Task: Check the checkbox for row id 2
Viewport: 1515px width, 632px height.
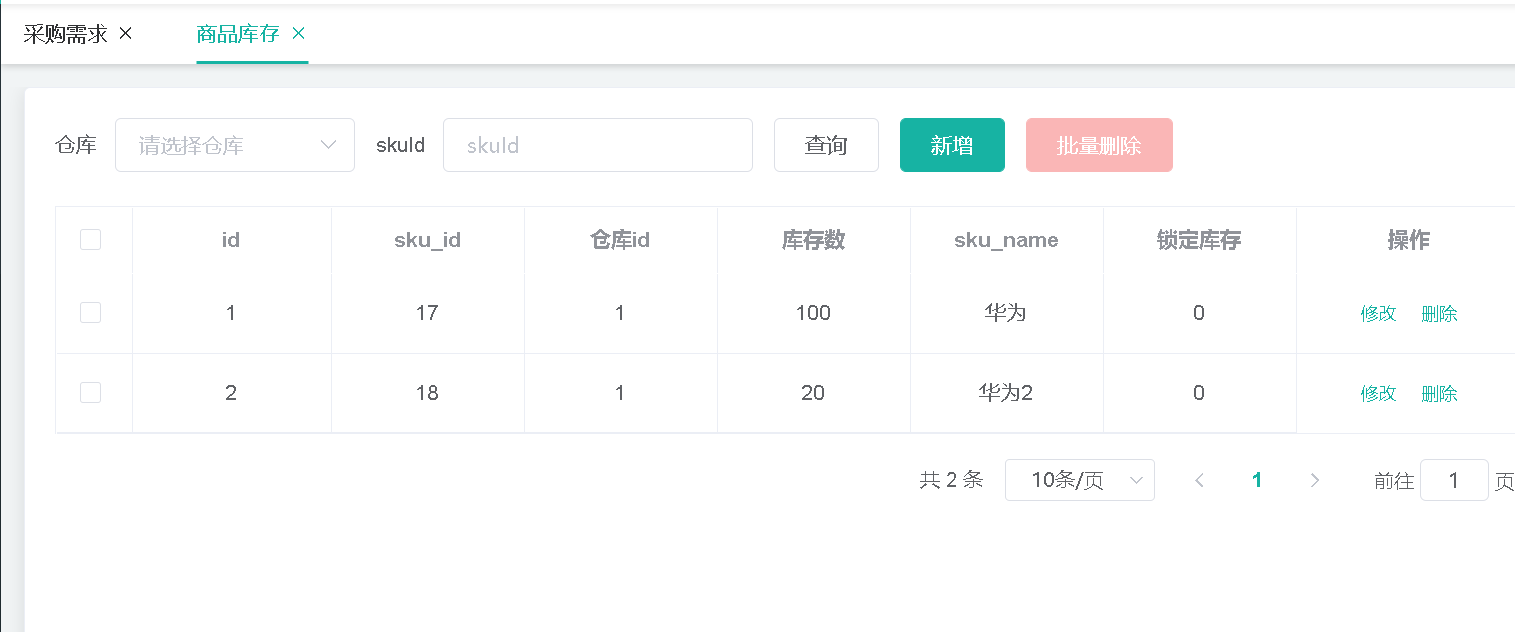Action: click(90, 392)
